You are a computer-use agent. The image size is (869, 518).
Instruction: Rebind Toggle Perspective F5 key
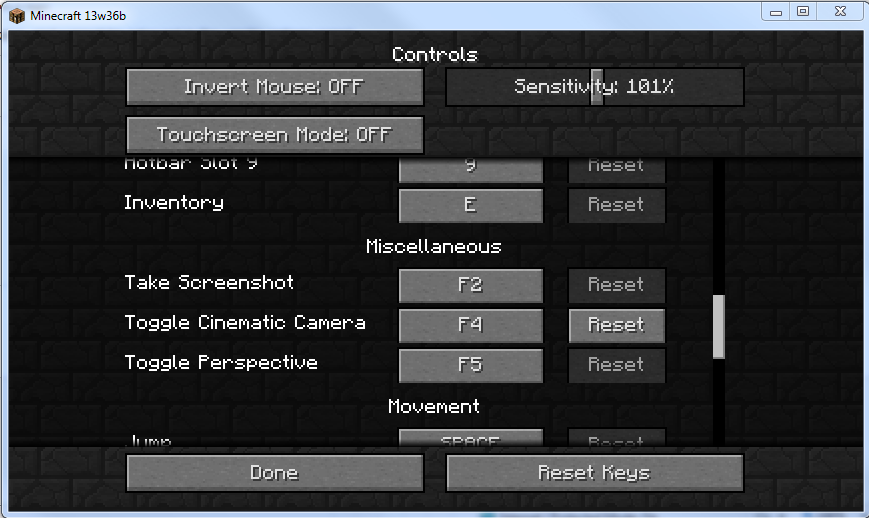tap(471, 365)
